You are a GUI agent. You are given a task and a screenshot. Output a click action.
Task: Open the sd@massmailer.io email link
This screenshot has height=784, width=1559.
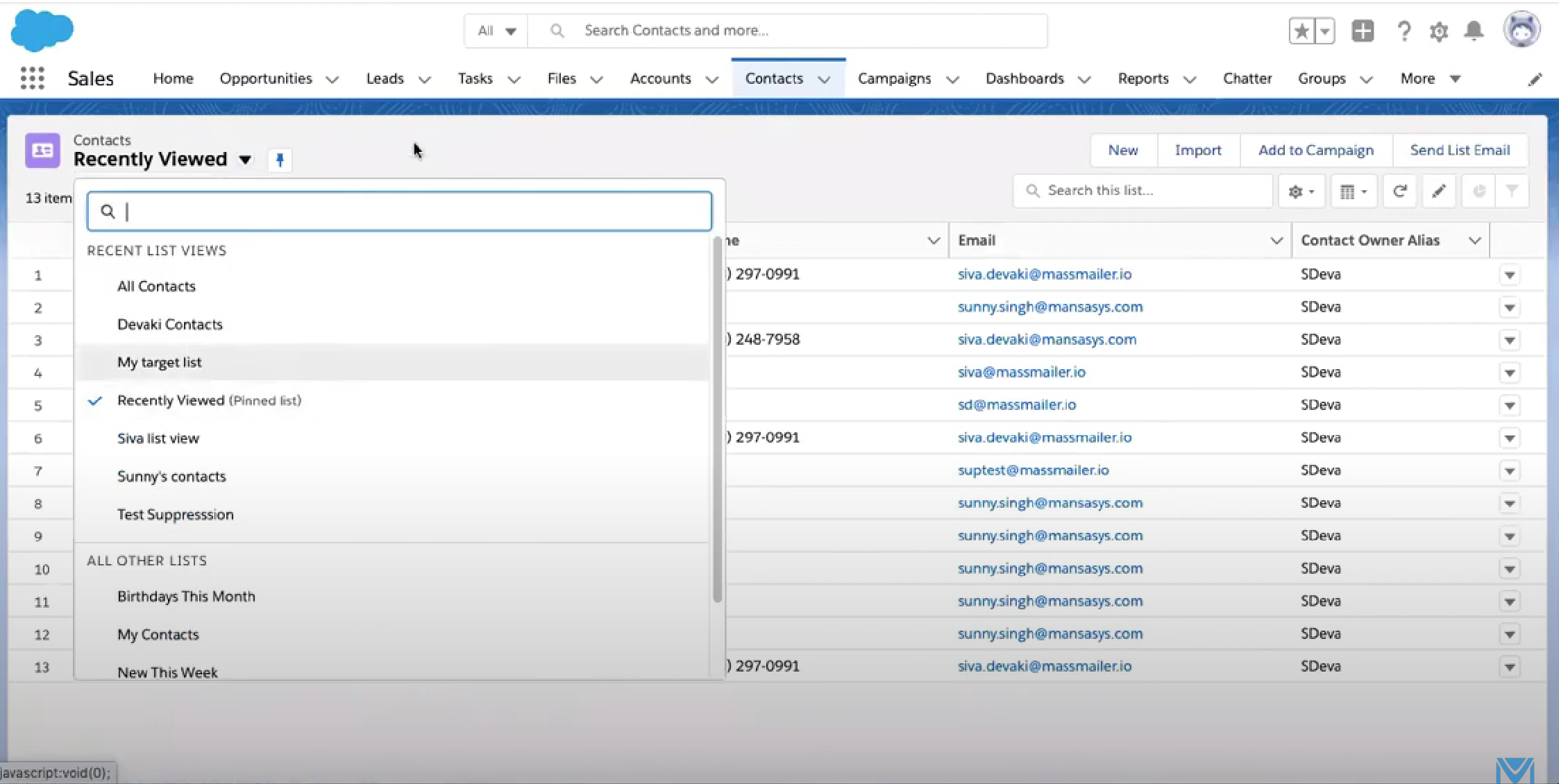(1017, 405)
